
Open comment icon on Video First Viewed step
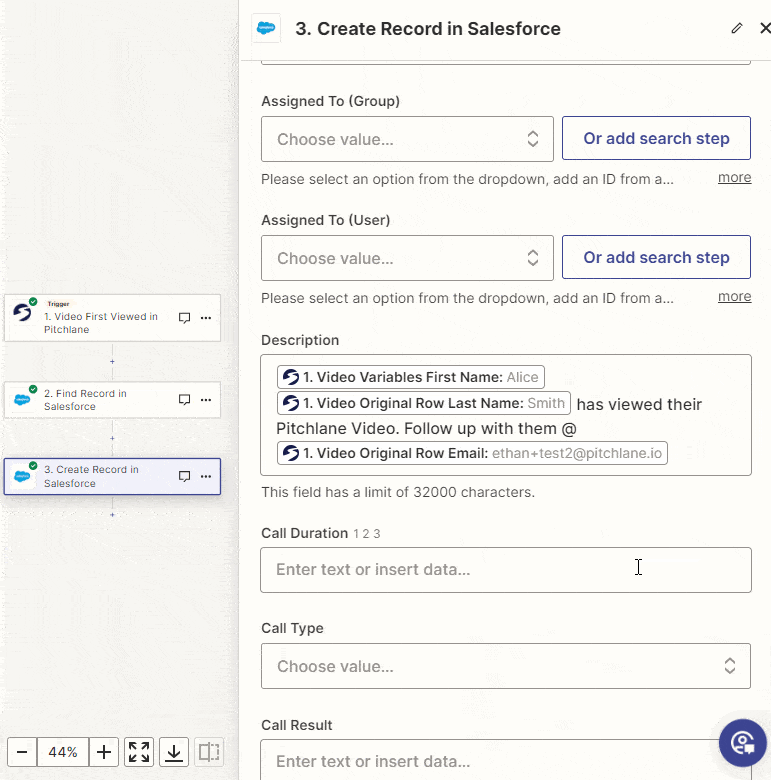pos(184,318)
